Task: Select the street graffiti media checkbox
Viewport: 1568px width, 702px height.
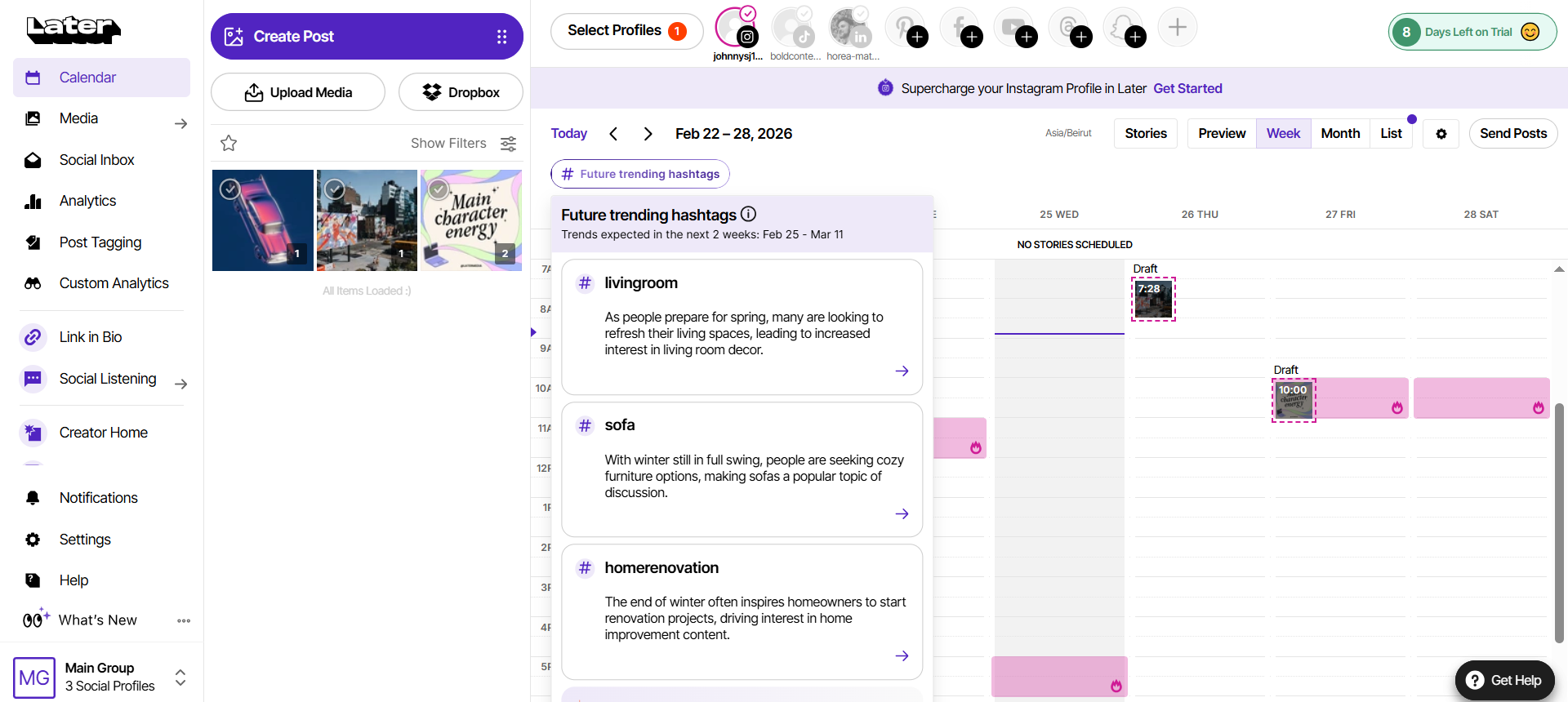Action: pos(335,189)
